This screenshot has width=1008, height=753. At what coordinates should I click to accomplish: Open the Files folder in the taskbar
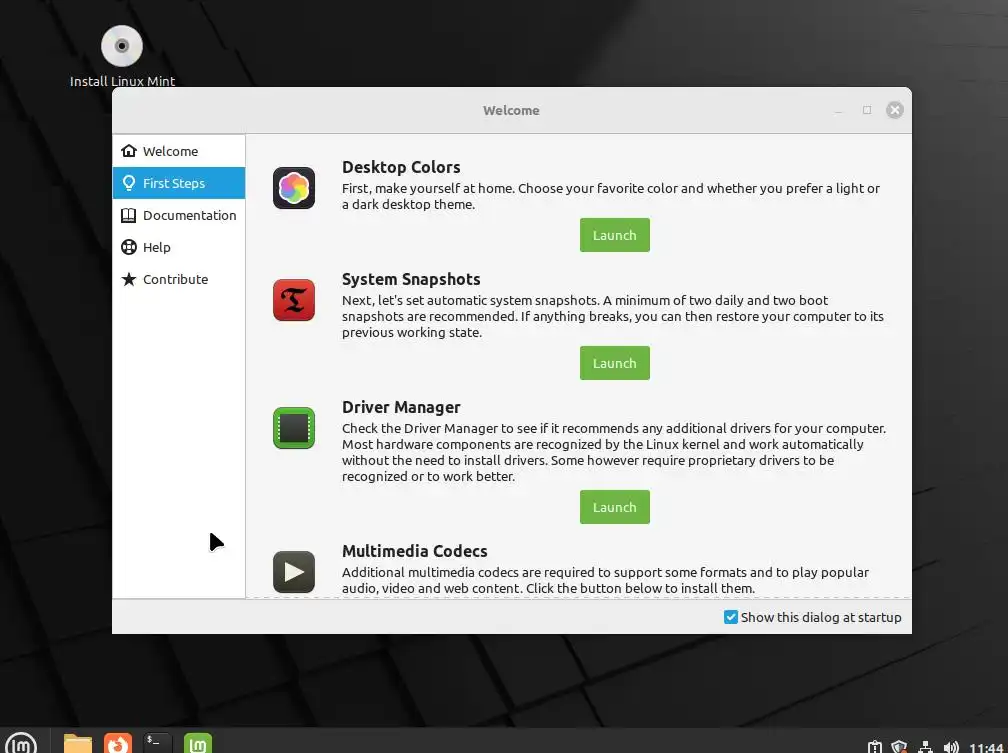[x=78, y=744]
